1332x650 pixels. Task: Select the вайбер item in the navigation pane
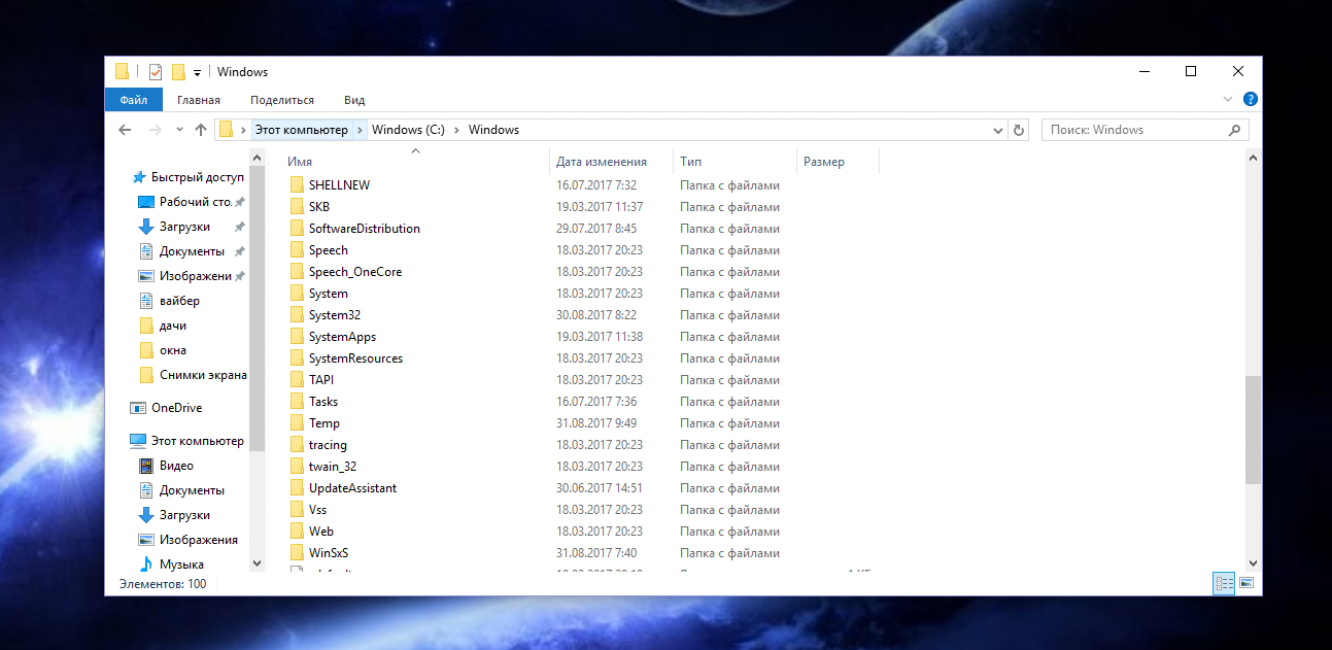[179, 301]
